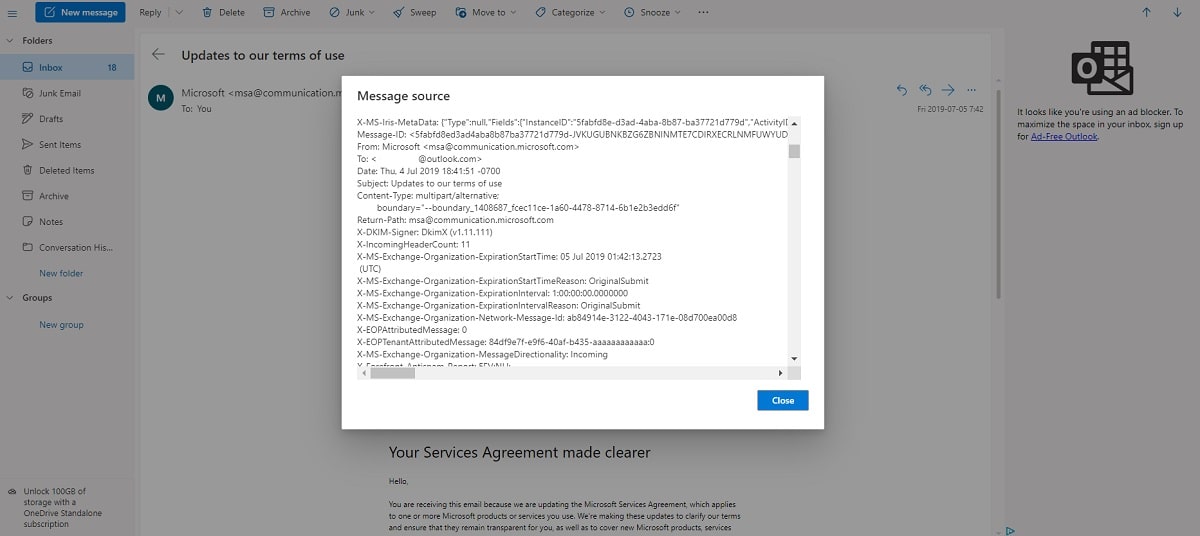Click the scroll down arrow in message source
1200x536 pixels.
[x=794, y=358]
